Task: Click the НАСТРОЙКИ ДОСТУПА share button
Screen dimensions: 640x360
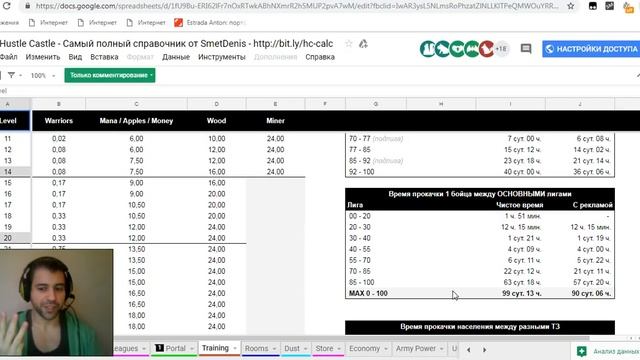Action: pyautogui.click(x=591, y=49)
